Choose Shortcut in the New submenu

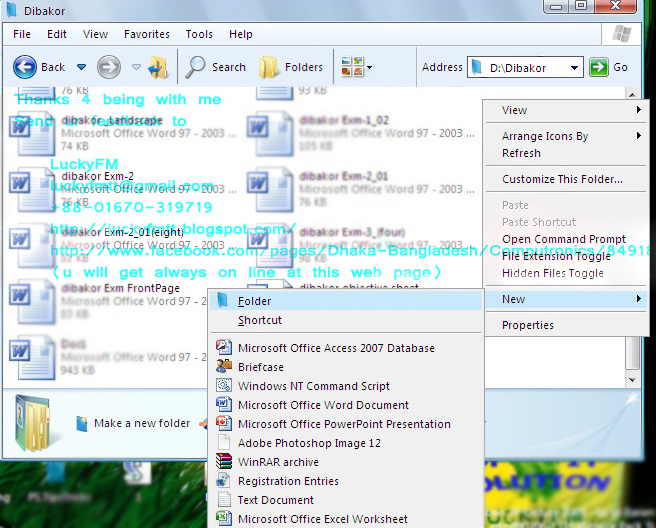click(x=346, y=320)
